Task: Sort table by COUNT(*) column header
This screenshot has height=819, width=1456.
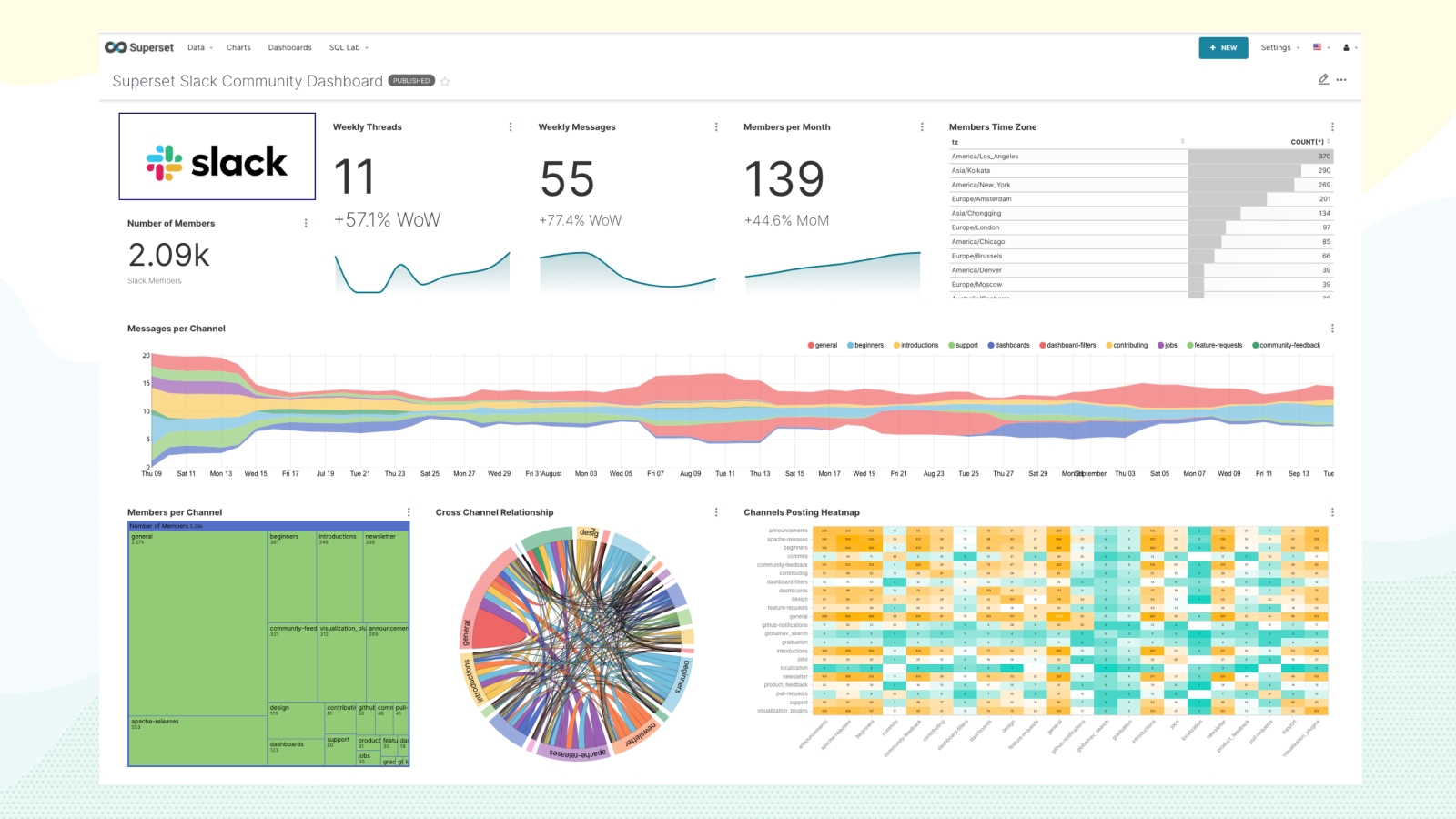Action: (x=1307, y=142)
